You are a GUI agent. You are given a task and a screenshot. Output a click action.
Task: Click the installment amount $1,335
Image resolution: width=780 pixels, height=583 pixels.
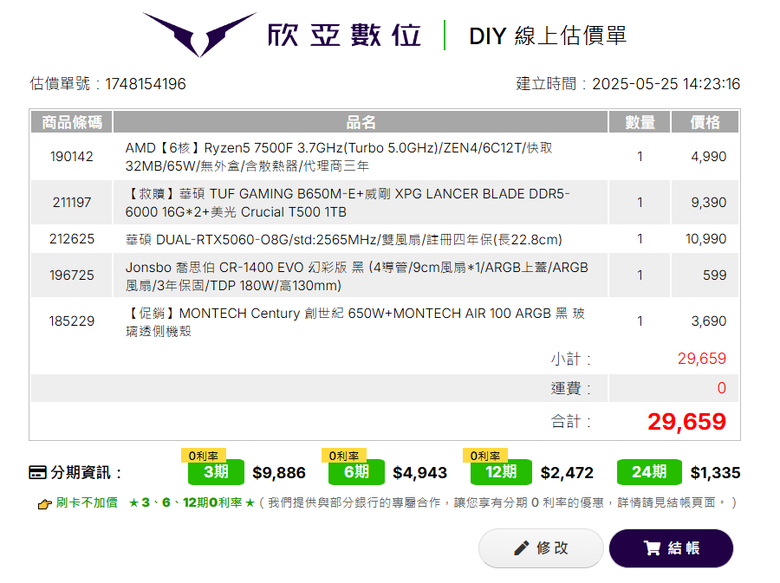point(715,473)
